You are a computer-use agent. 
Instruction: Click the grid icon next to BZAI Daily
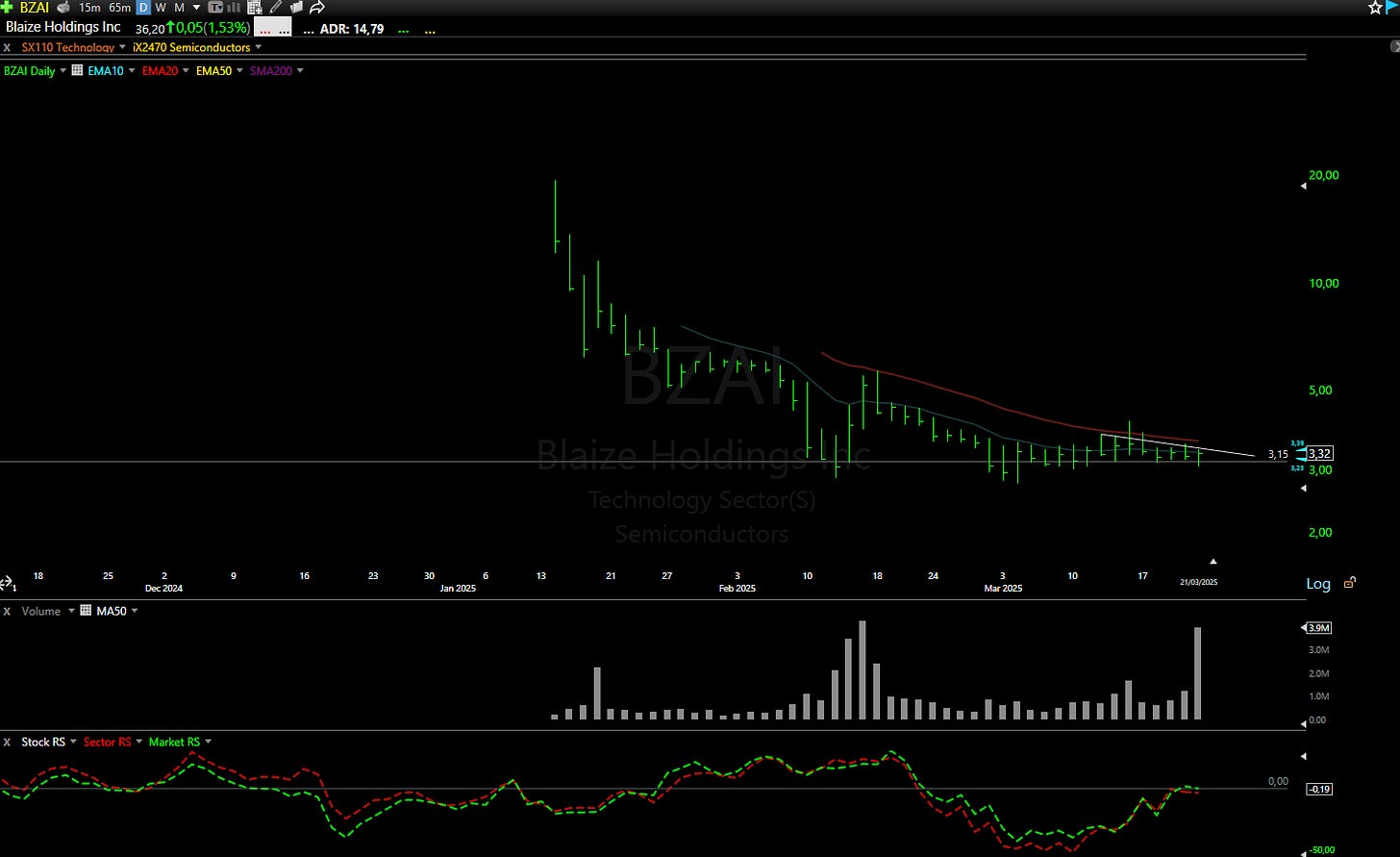(x=77, y=70)
